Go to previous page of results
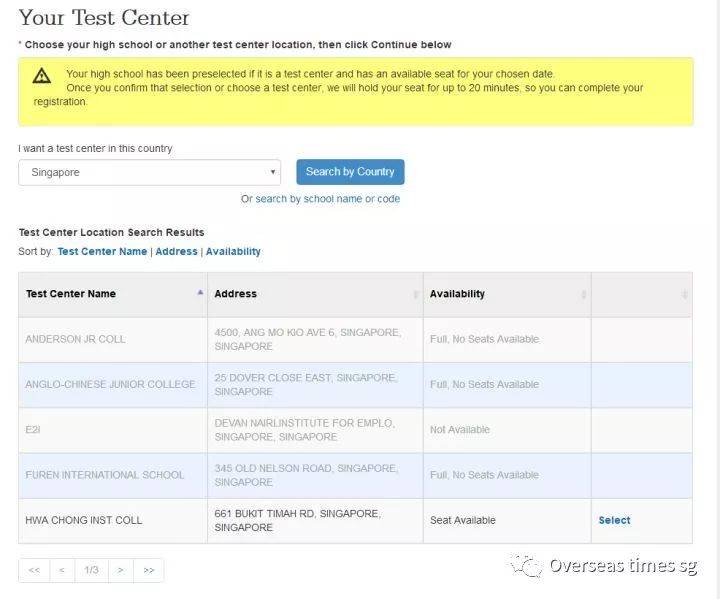 pos(62,570)
